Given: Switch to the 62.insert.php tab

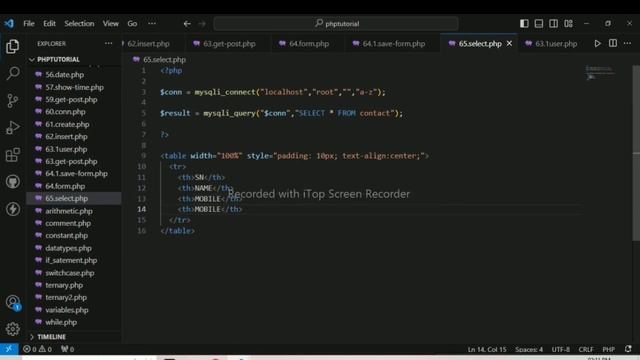Looking at the screenshot, I should pyautogui.click(x=148, y=44).
